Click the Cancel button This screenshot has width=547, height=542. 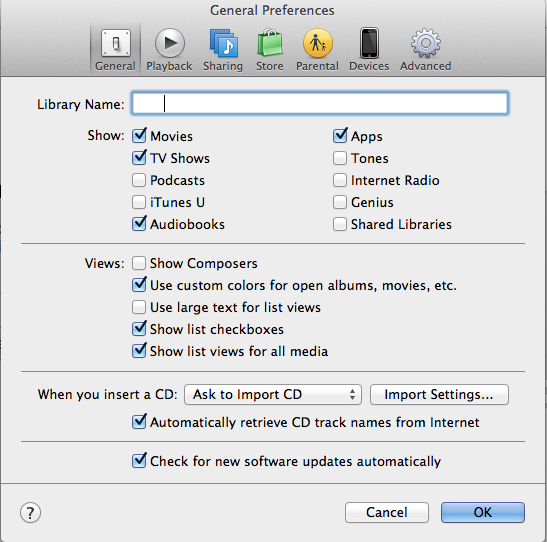tap(387, 512)
